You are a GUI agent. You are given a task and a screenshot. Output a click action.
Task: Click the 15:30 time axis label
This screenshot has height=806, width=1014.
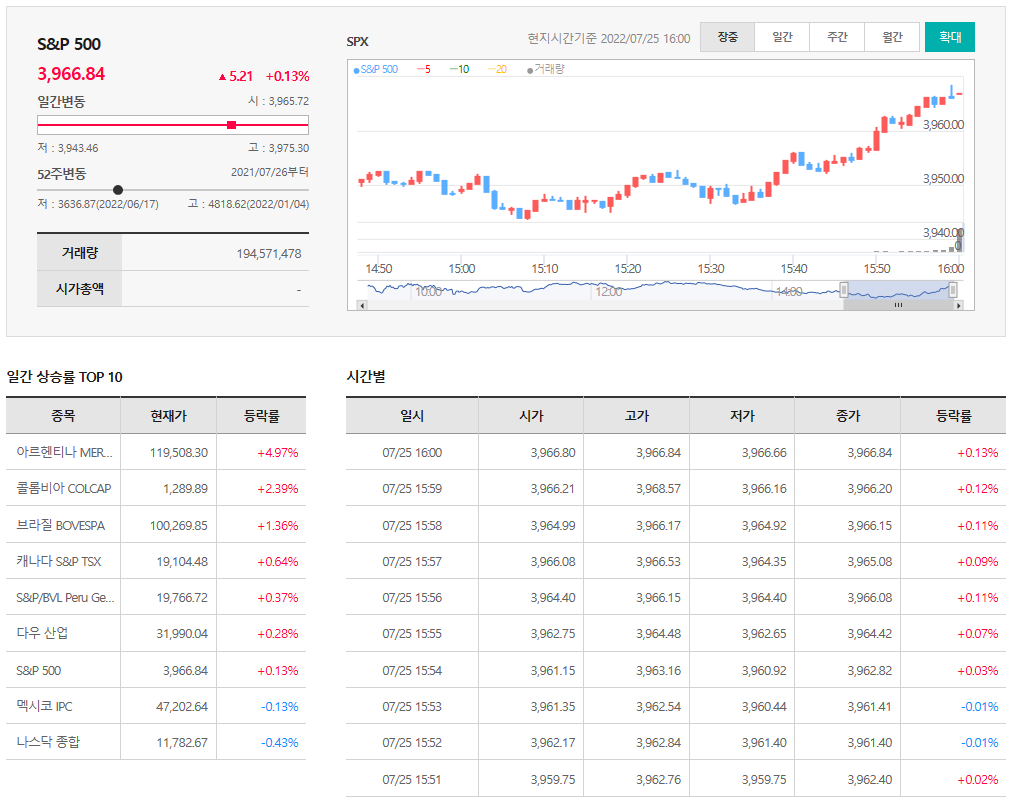pyautogui.click(x=711, y=268)
